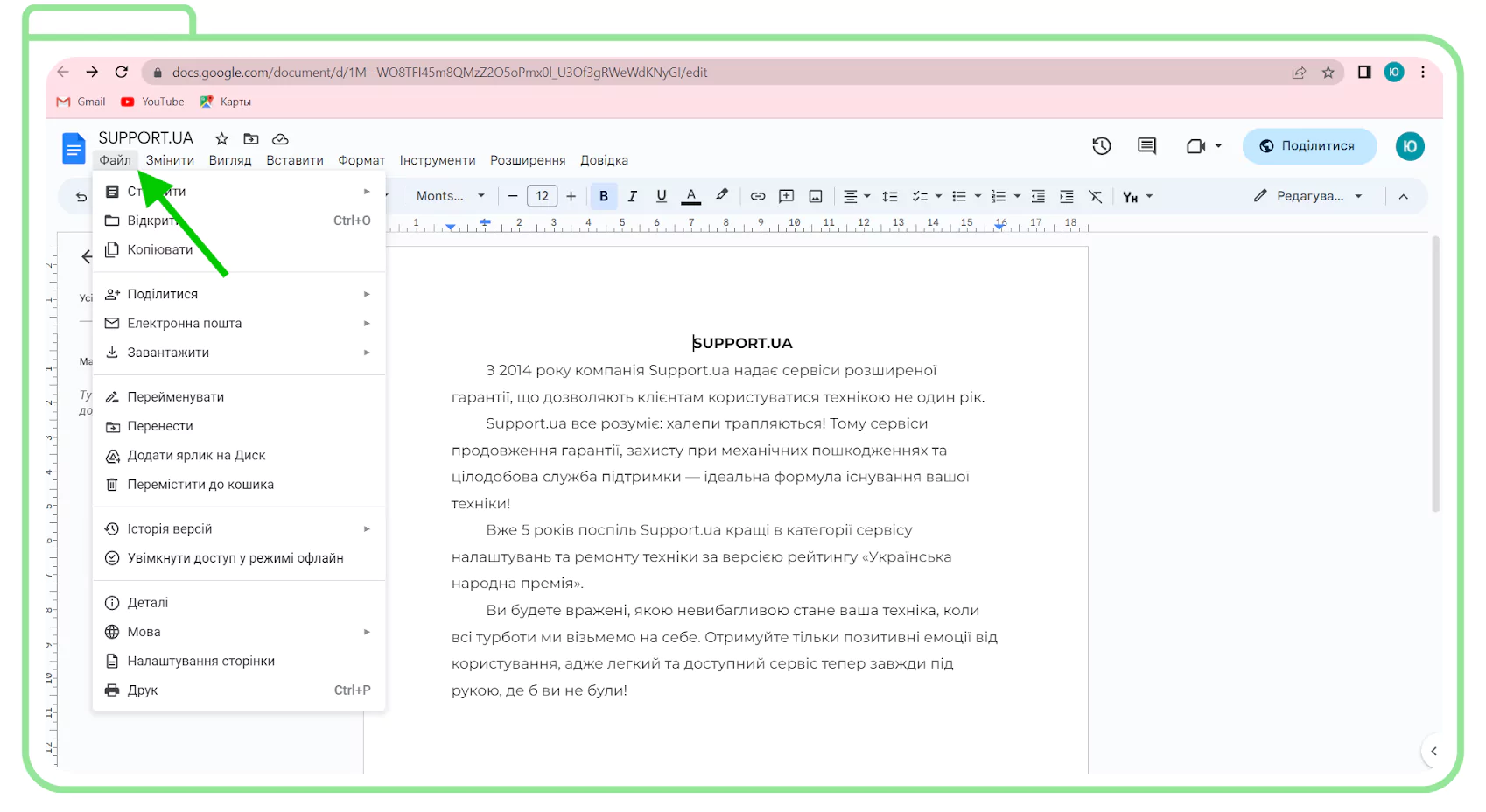Increase font size with plus
The image size is (1486, 812).
click(571, 196)
